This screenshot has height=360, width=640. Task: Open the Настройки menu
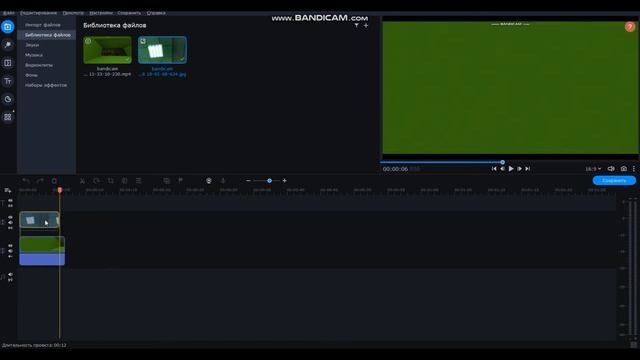tap(101, 13)
